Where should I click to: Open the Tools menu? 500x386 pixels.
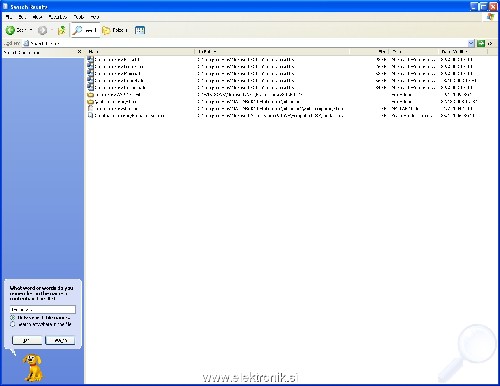pyautogui.click(x=79, y=17)
